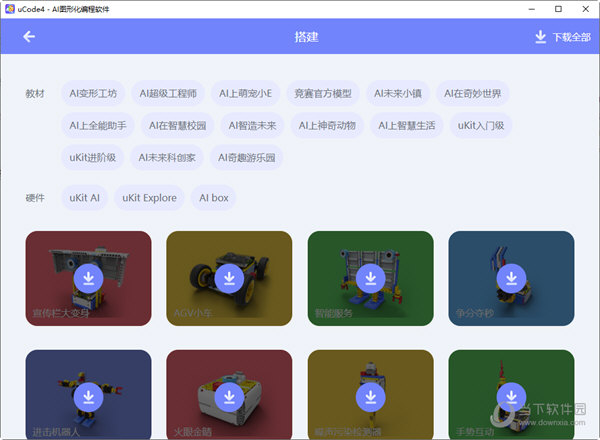
Task: Filter hardware by uKit Explore
Action: coord(149,198)
